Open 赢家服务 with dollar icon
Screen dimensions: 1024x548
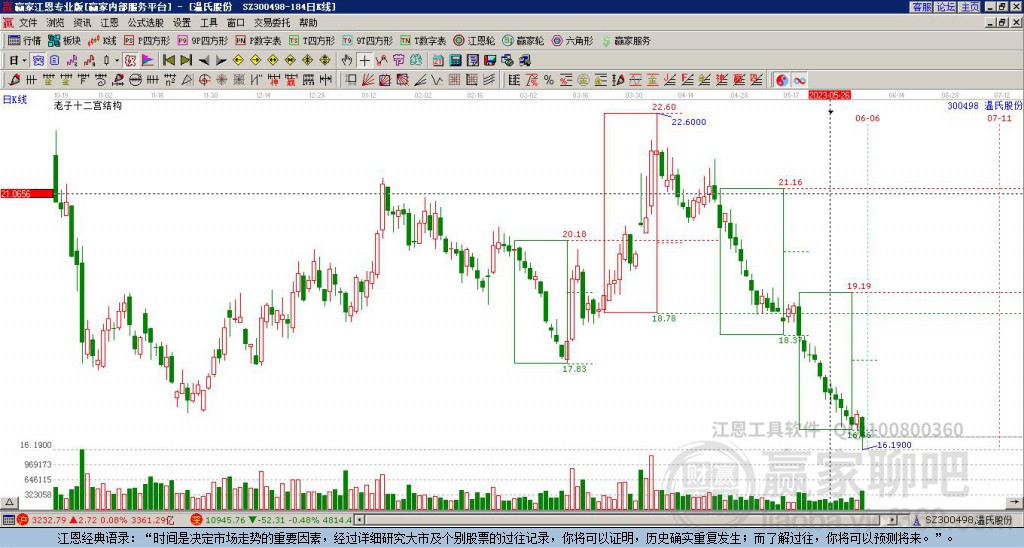point(626,40)
